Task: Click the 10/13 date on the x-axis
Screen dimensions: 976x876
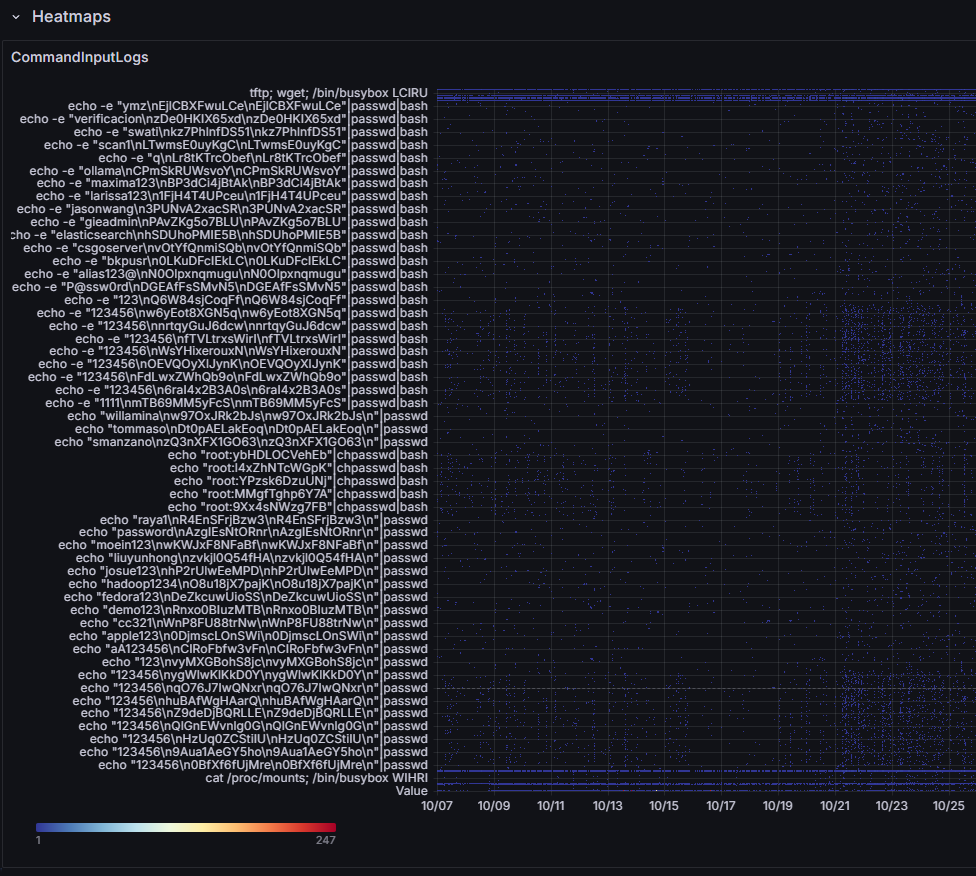Action: (x=607, y=805)
